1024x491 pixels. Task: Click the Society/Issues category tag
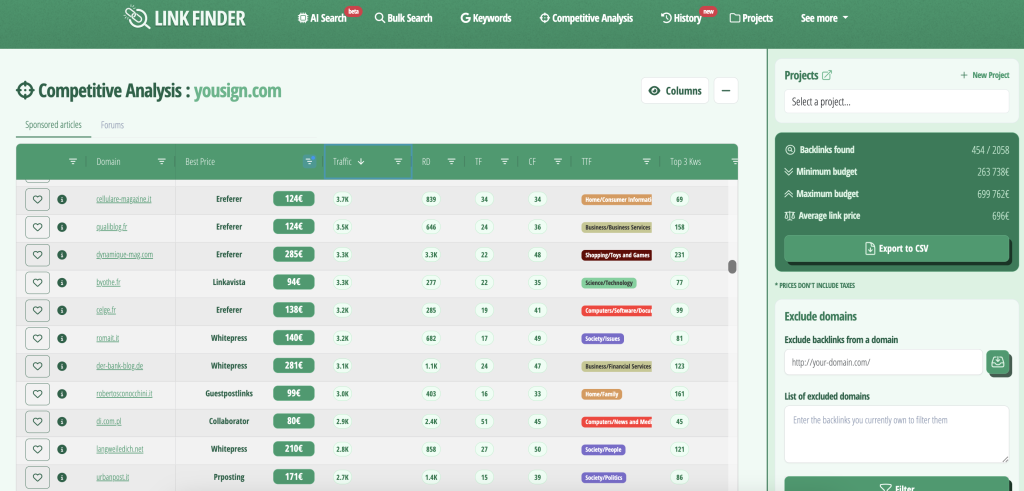click(602, 338)
